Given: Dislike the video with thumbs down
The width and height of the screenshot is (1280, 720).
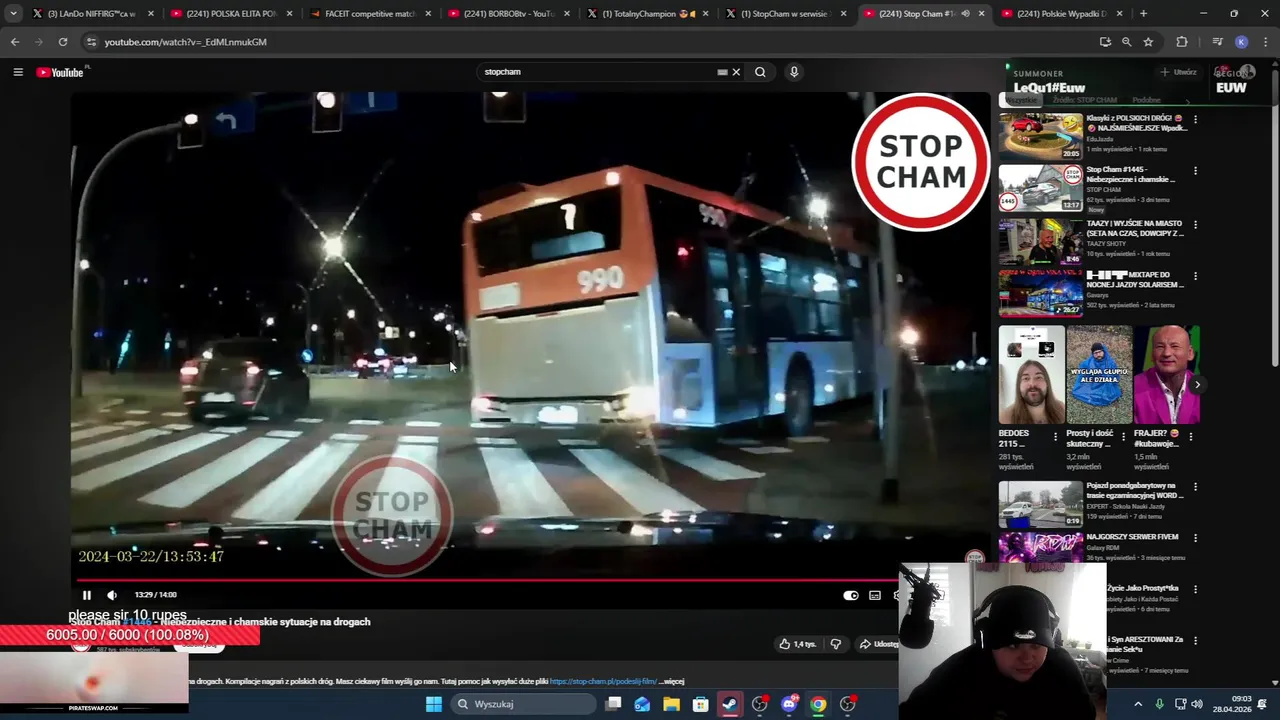Looking at the screenshot, I should (x=836, y=644).
